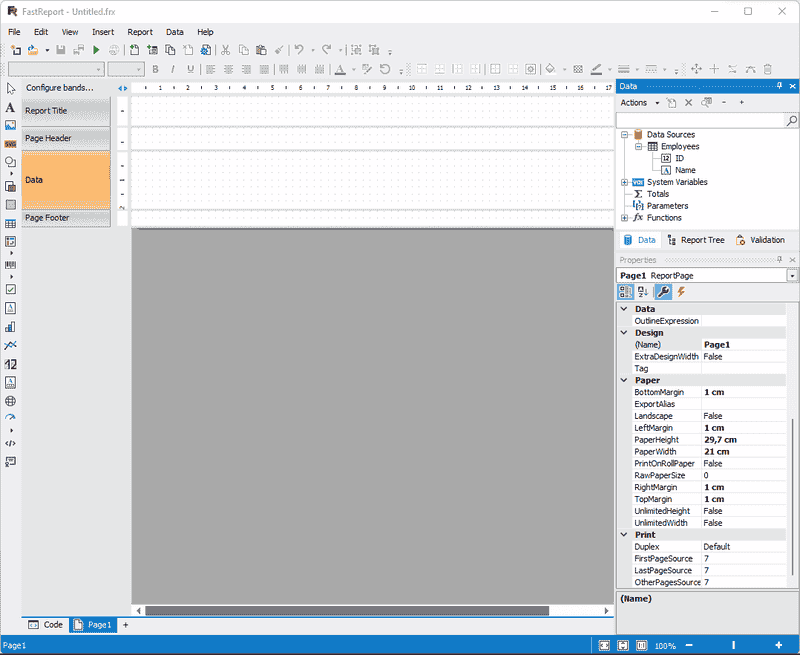Select the Text object tool (letter A)
The height and width of the screenshot is (655, 800).
(x=10, y=108)
